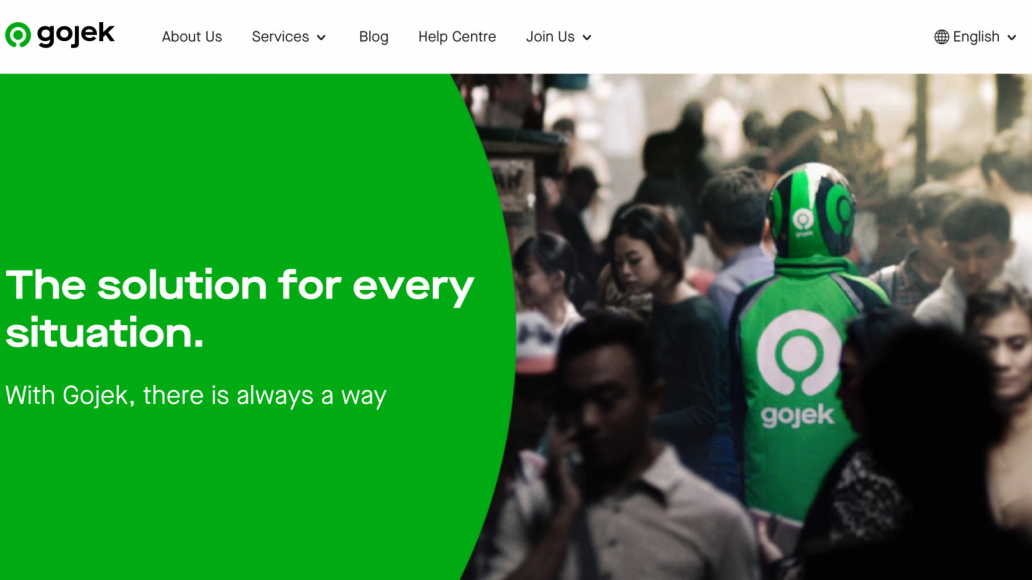Click the headline 'The solution for every situation.'
The image size is (1032, 580).
240,308
